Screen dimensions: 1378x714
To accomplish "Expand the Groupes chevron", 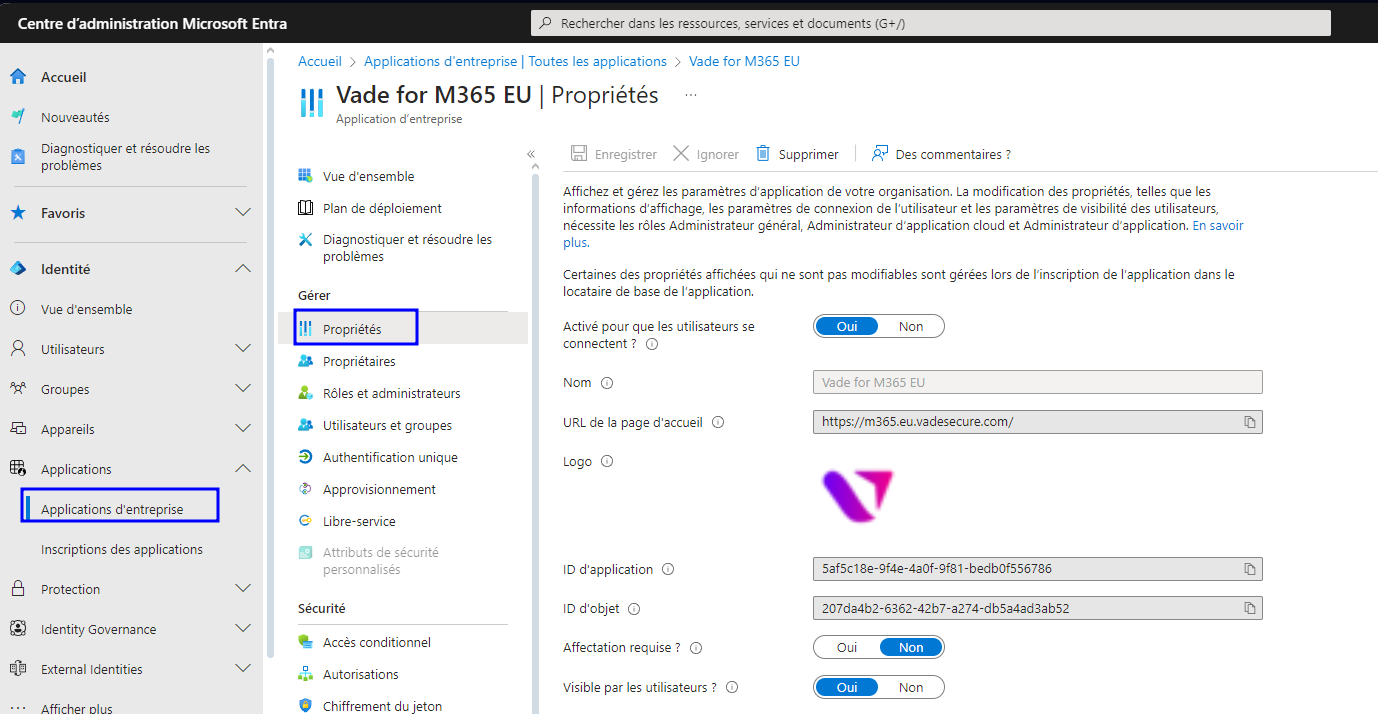I will click(242, 389).
